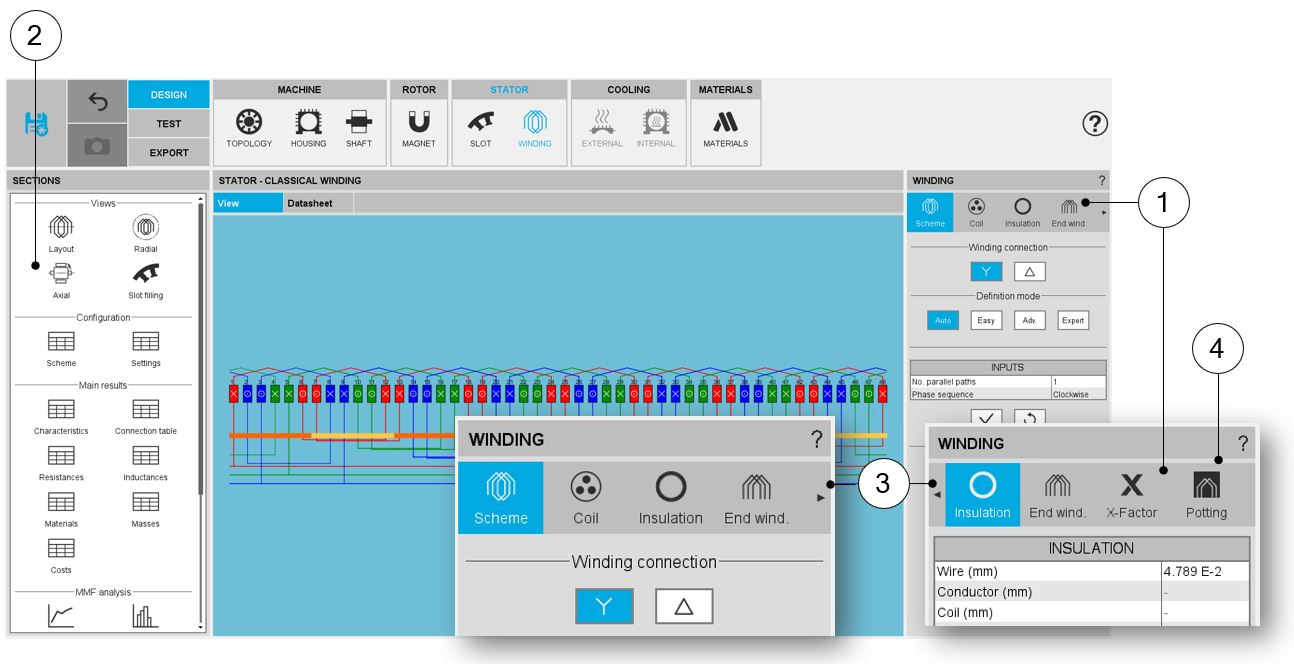Open Coil tab in right-side WINDING panel
Screen dimensions: 1294x664
click(976, 212)
